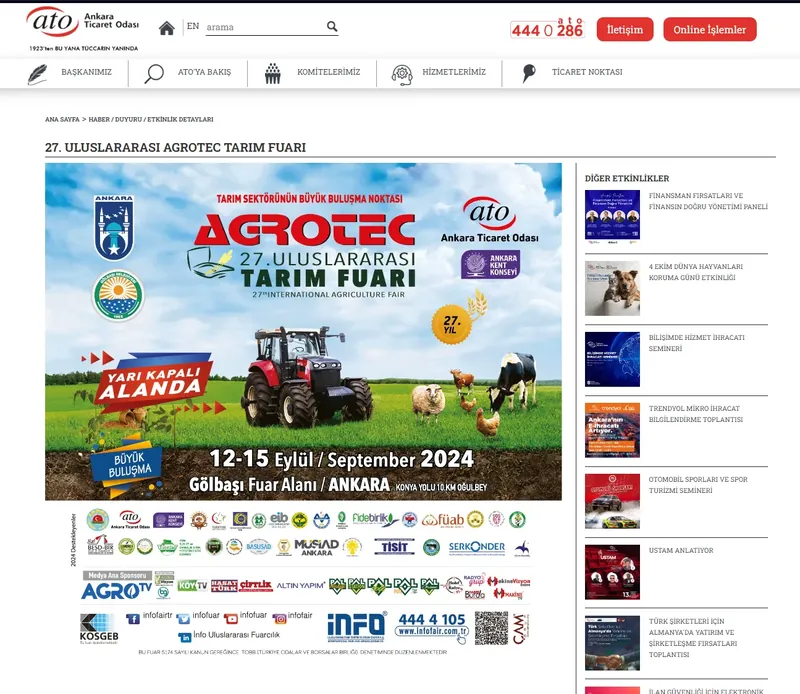Screen dimensions: 800x694
Task: Click the feather icon beside Başkanımız
Action: coord(38,73)
